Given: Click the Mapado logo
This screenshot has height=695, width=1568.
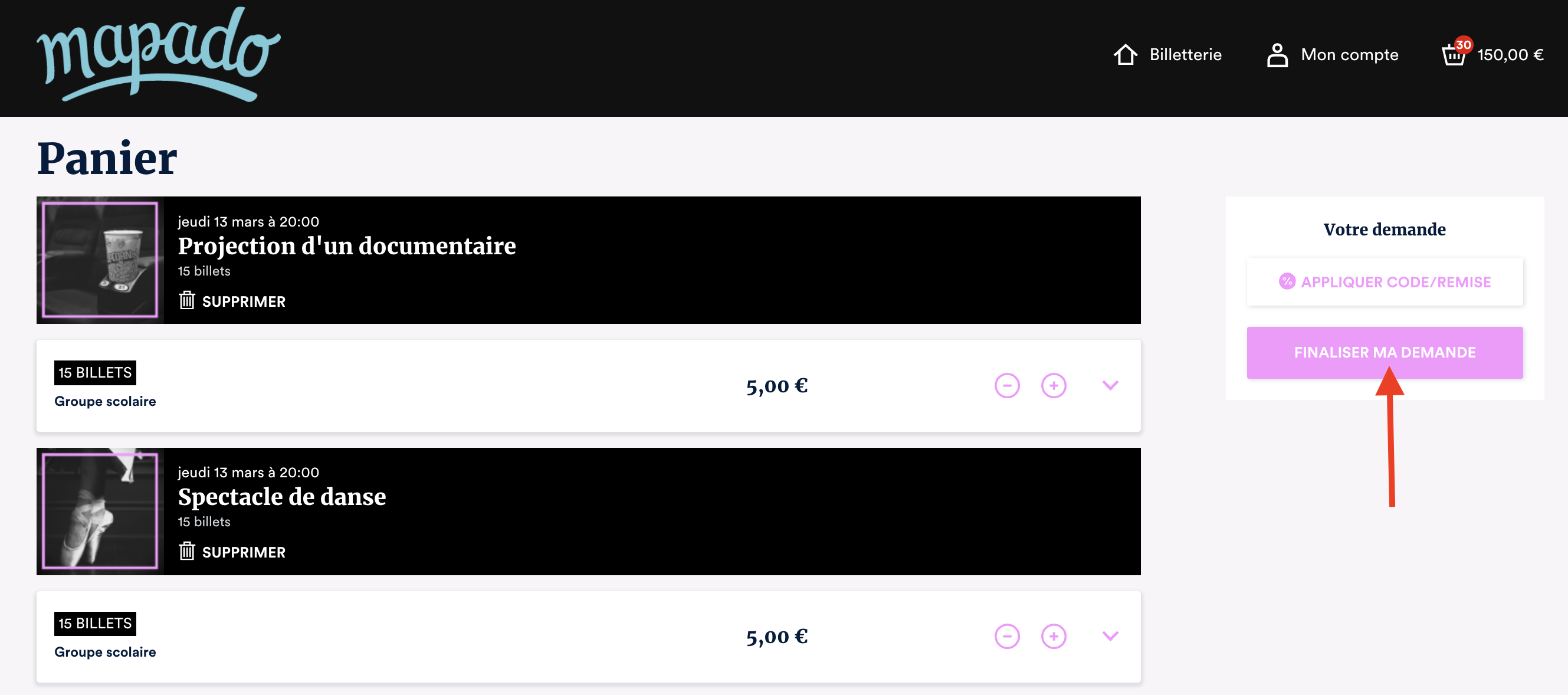Looking at the screenshot, I should click(158, 55).
